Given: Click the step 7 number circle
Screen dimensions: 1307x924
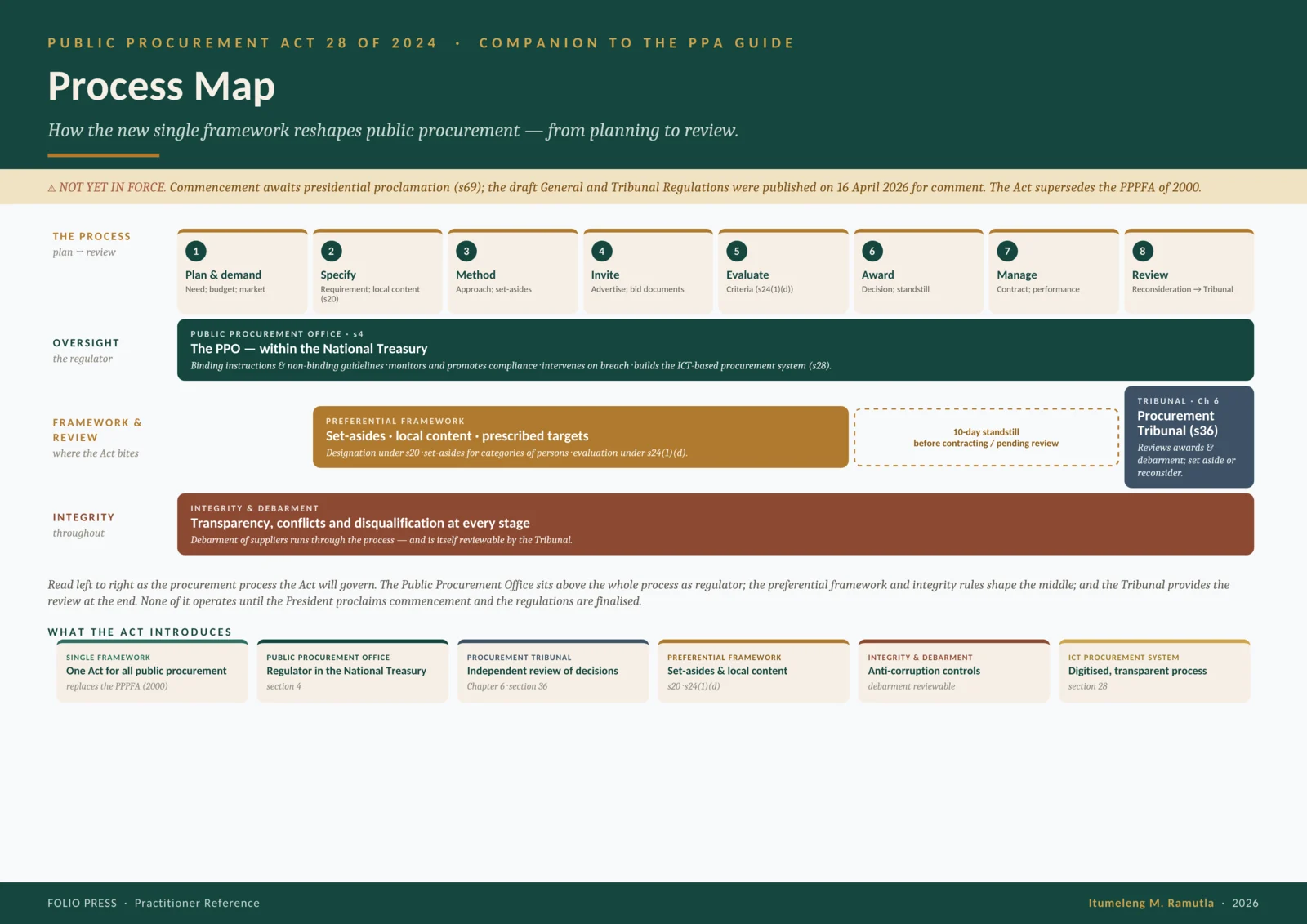Looking at the screenshot, I should [1007, 251].
